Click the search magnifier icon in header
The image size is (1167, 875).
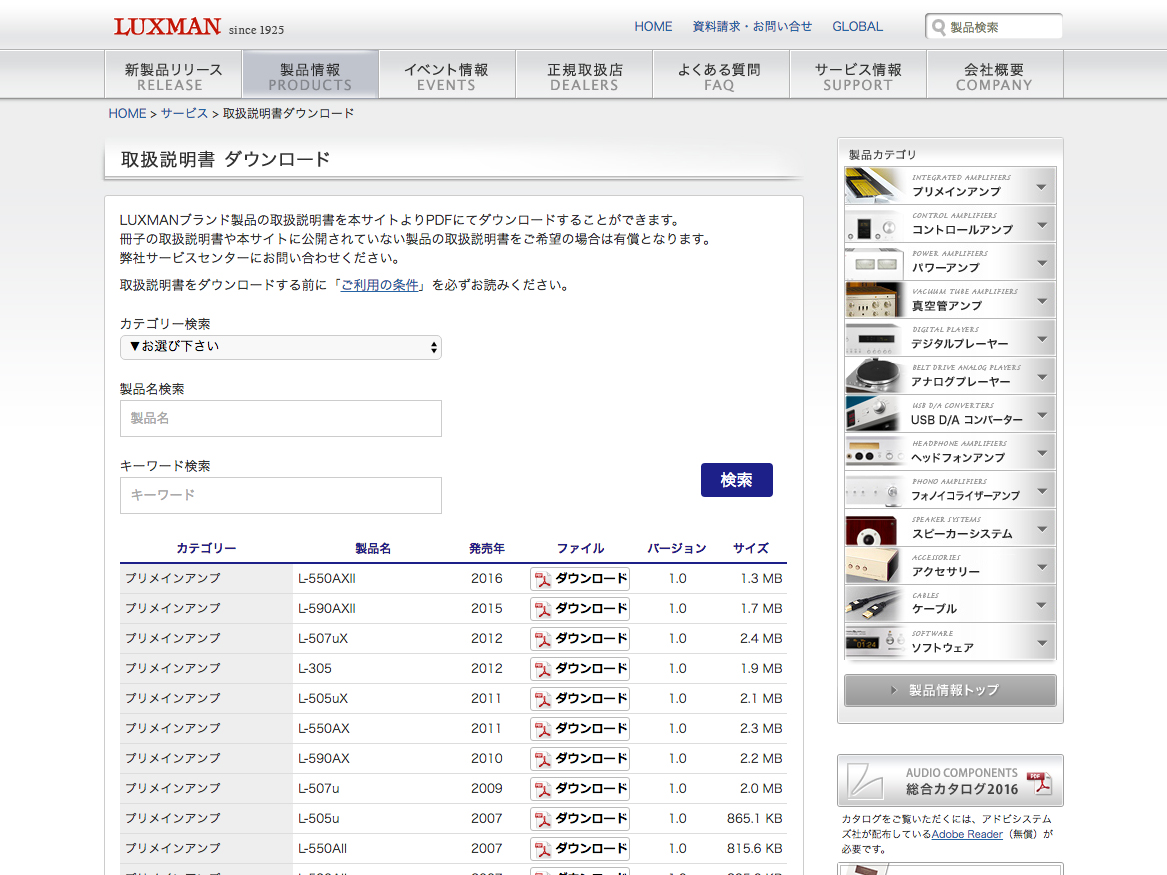(x=938, y=28)
